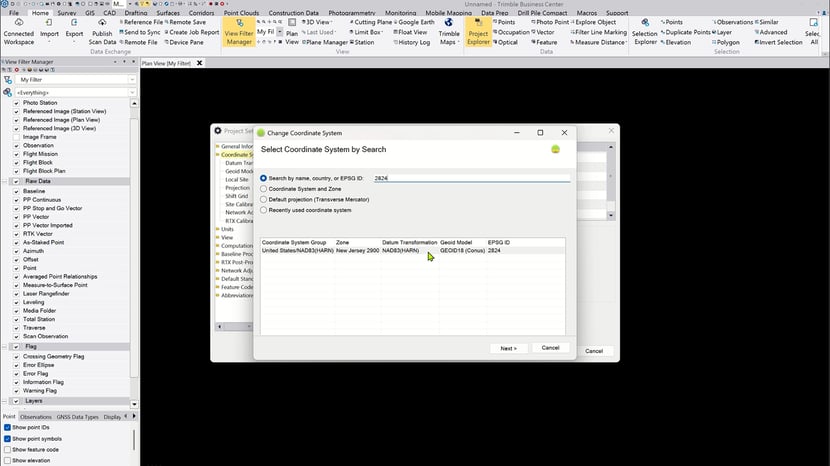Select Recently used coordinate system option

click(263, 210)
